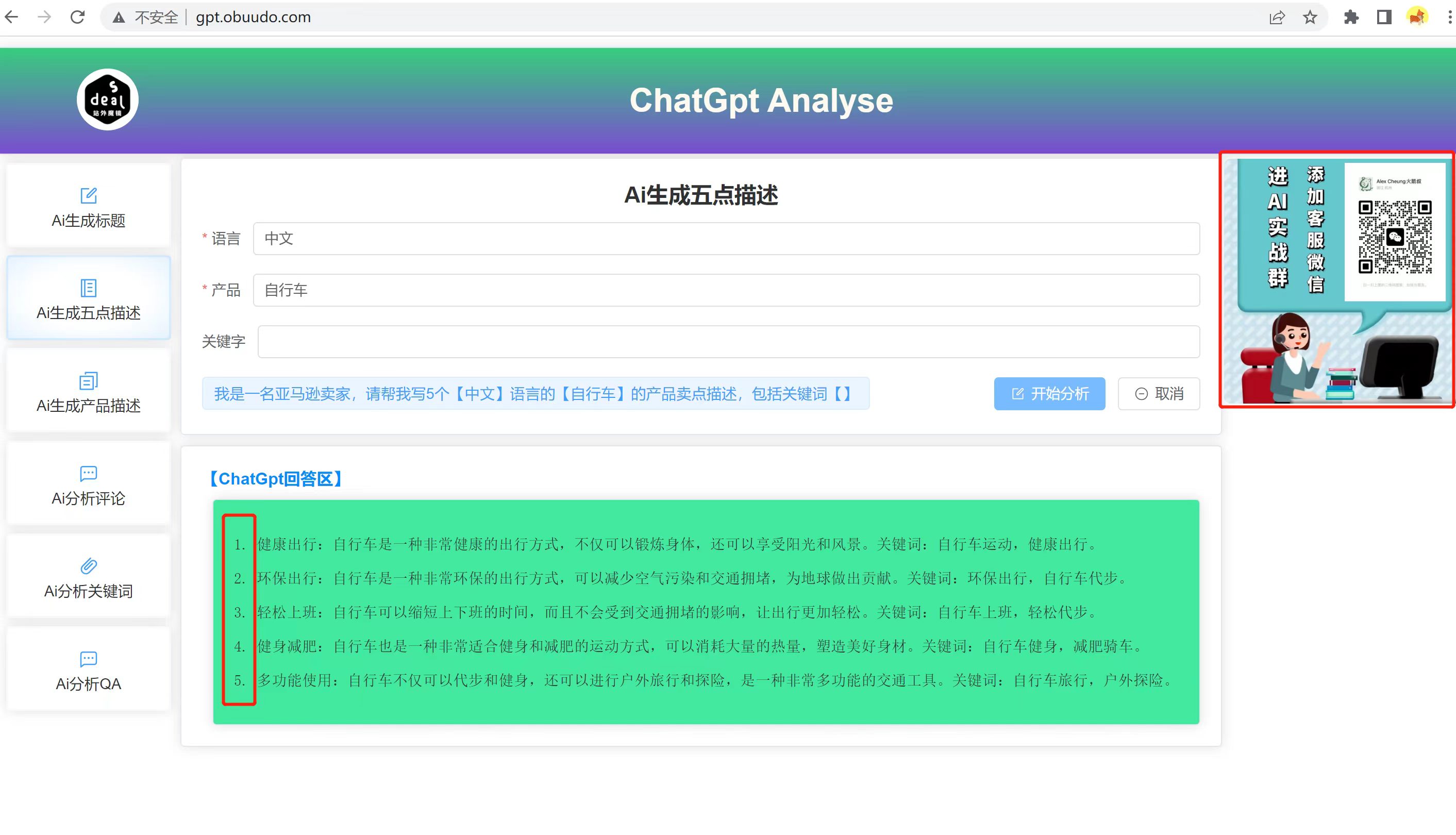Click the browser forward arrow
Screen dimensions: 1456x835
44,17
